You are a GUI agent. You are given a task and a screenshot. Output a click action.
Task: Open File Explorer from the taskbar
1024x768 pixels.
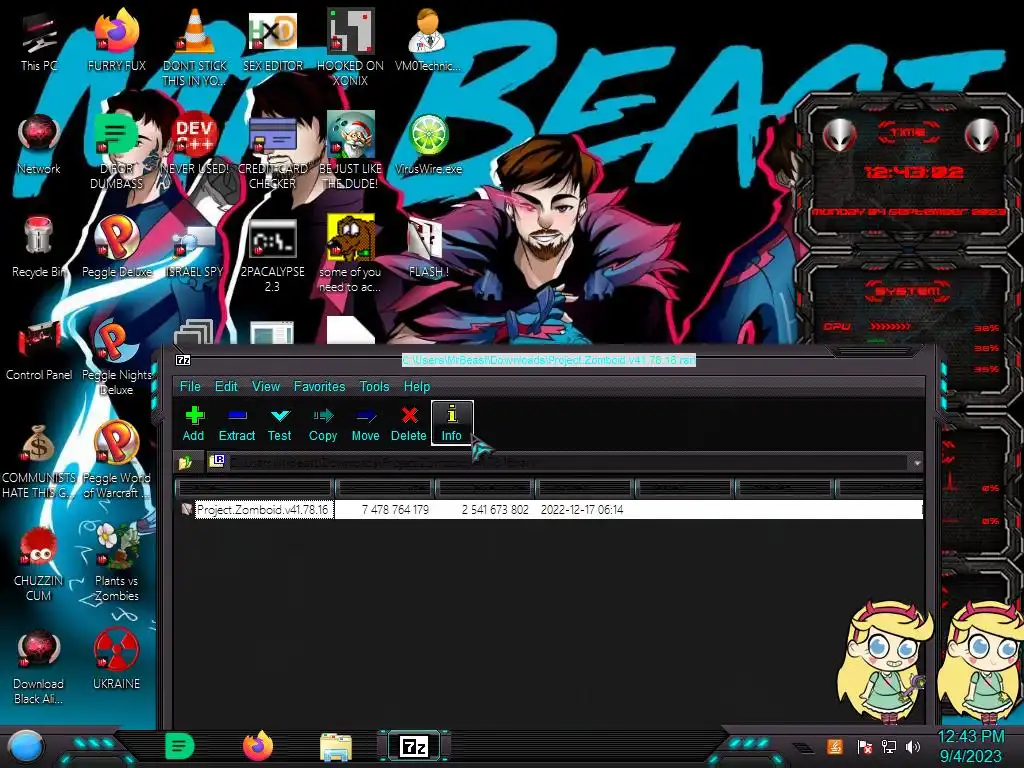click(x=336, y=746)
